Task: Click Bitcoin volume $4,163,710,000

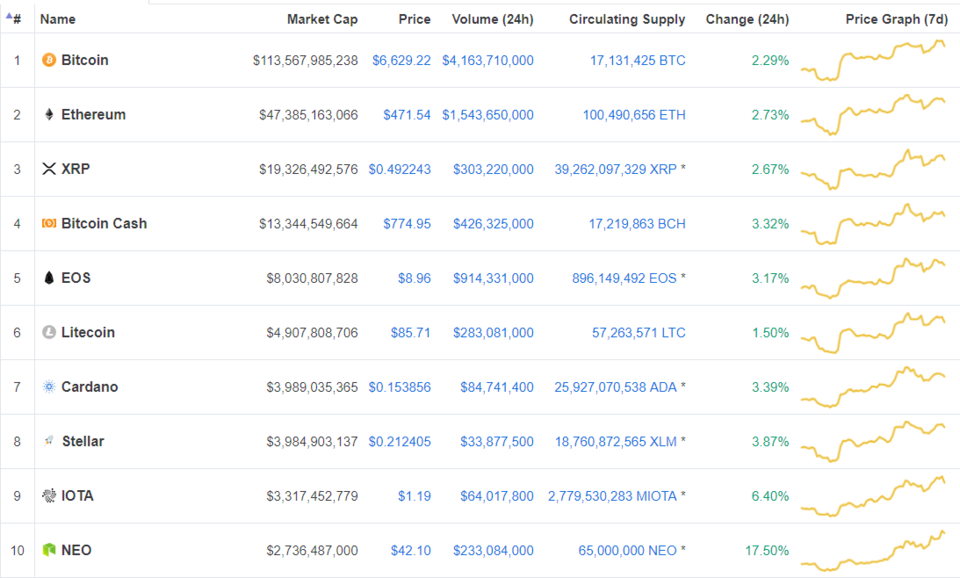Action: point(488,61)
